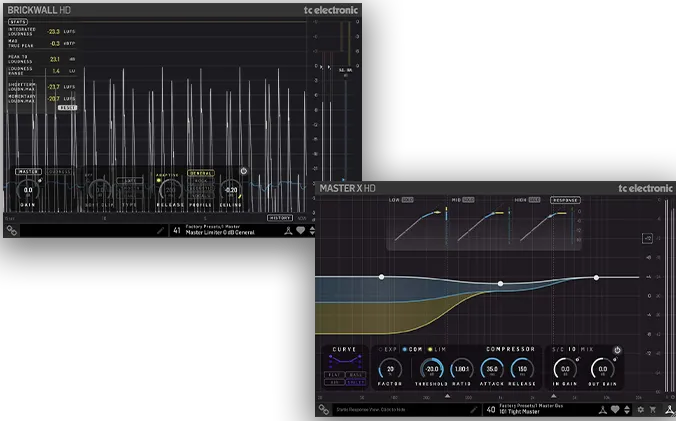Viewport: 676px width, 421px height.
Task: Click the Out Gain knob
Action: pyautogui.click(x=602, y=369)
